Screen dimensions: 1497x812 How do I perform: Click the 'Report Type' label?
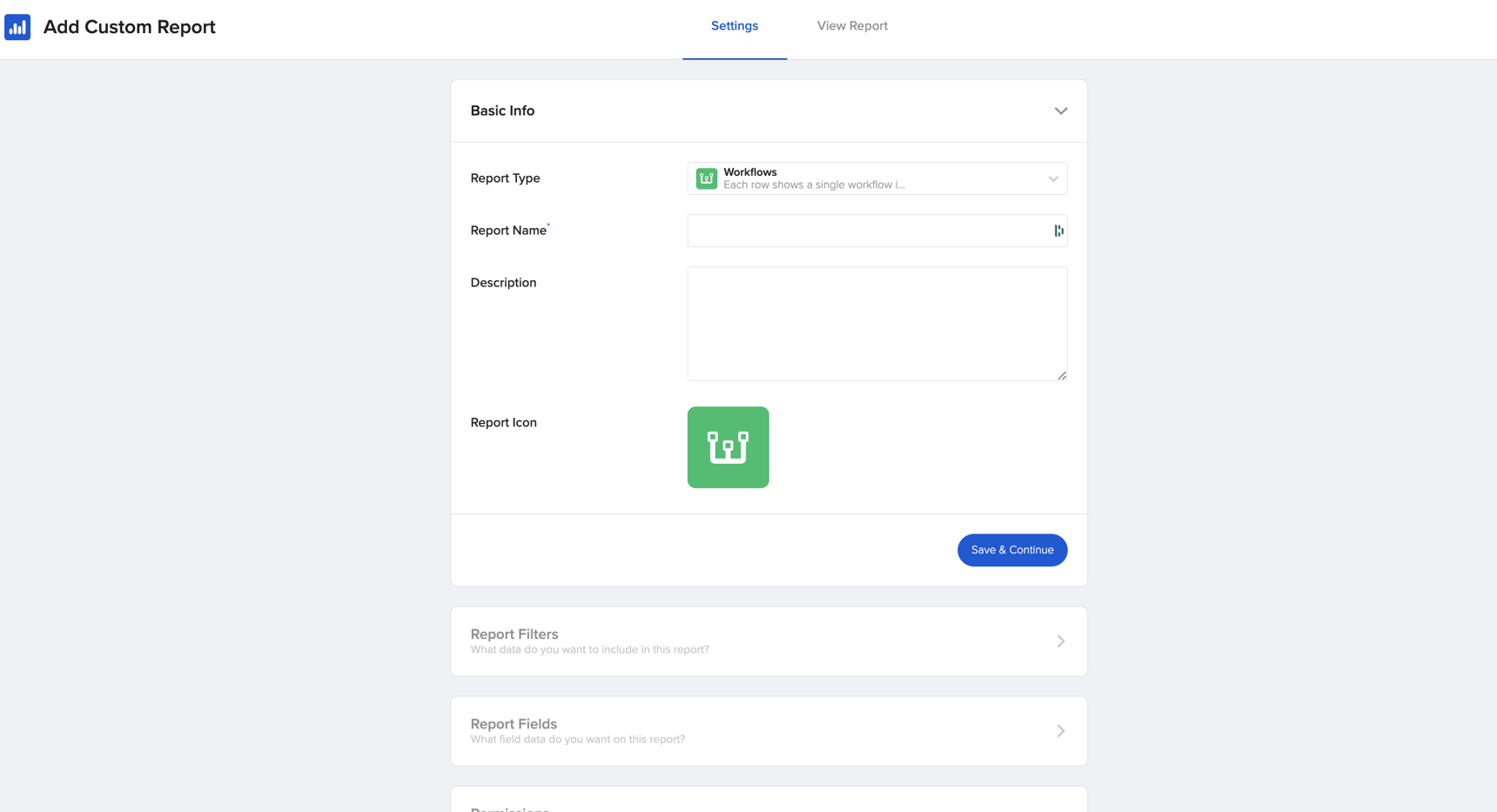tap(505, 178)
